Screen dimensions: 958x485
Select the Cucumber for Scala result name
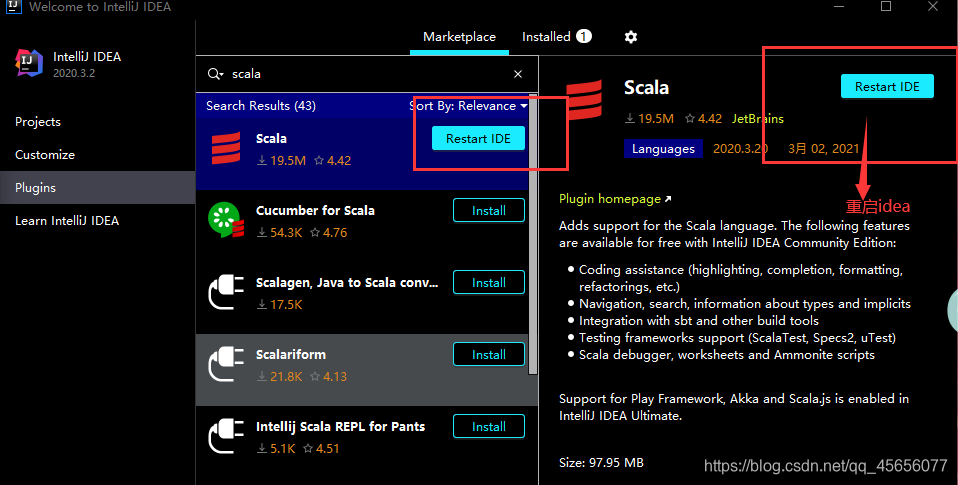pos(315,210)
